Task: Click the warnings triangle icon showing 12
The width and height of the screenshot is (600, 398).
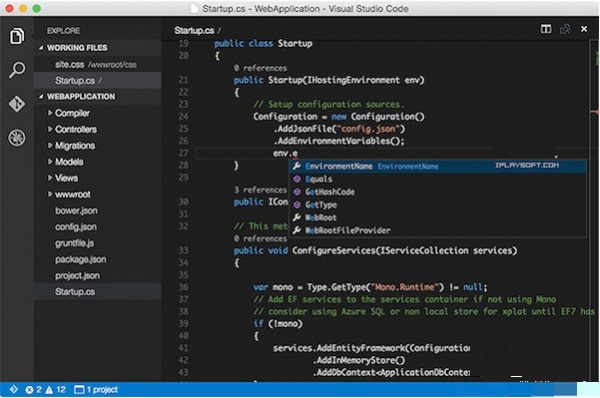Action: tap(49, 390)
